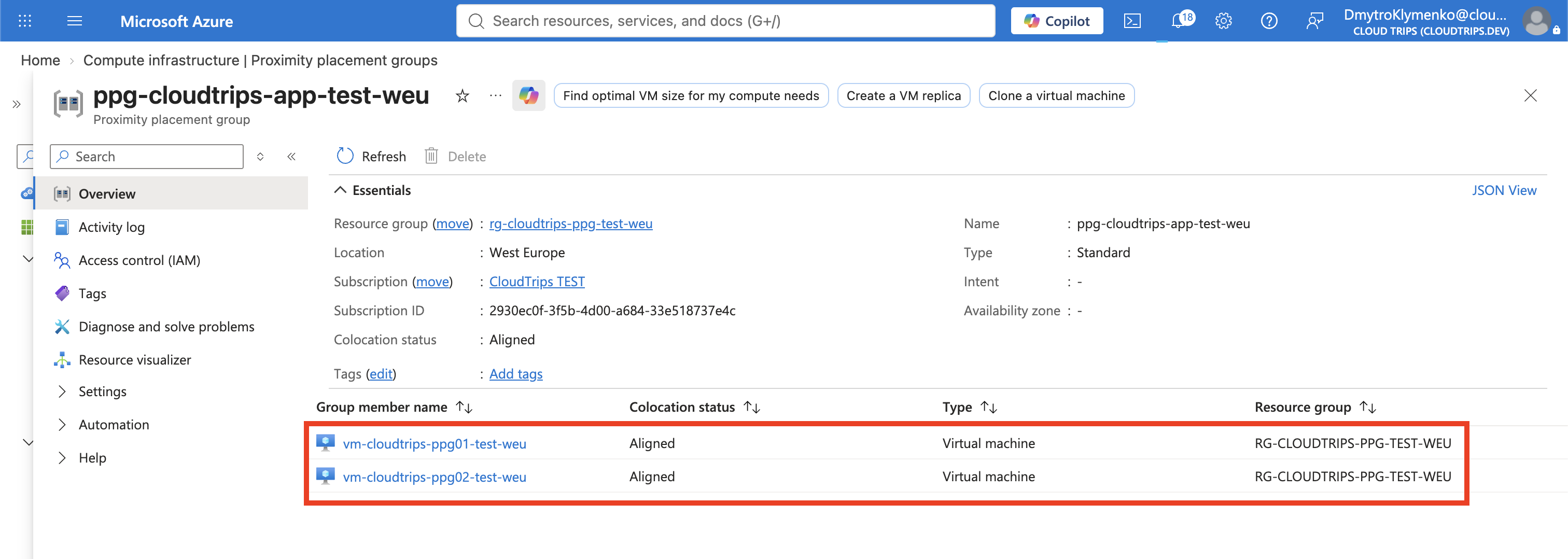Click the Copilot colorful icon beside title

coord(528,95)
